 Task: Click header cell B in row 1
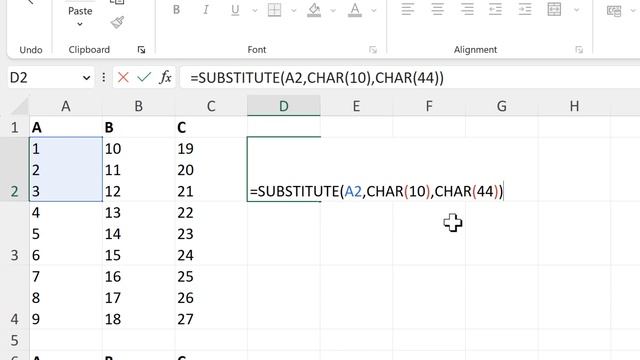(138, 127)
